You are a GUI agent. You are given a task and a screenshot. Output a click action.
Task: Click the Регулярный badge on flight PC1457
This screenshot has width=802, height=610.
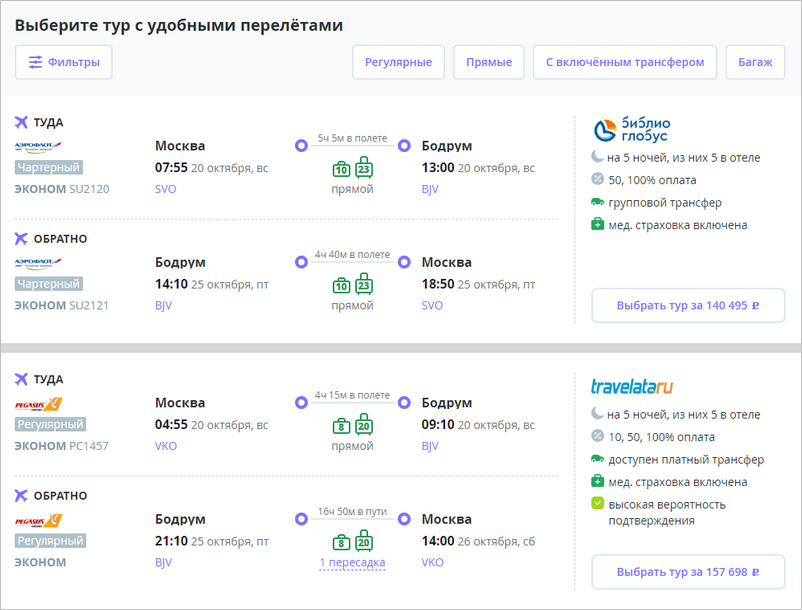[50, 425]
